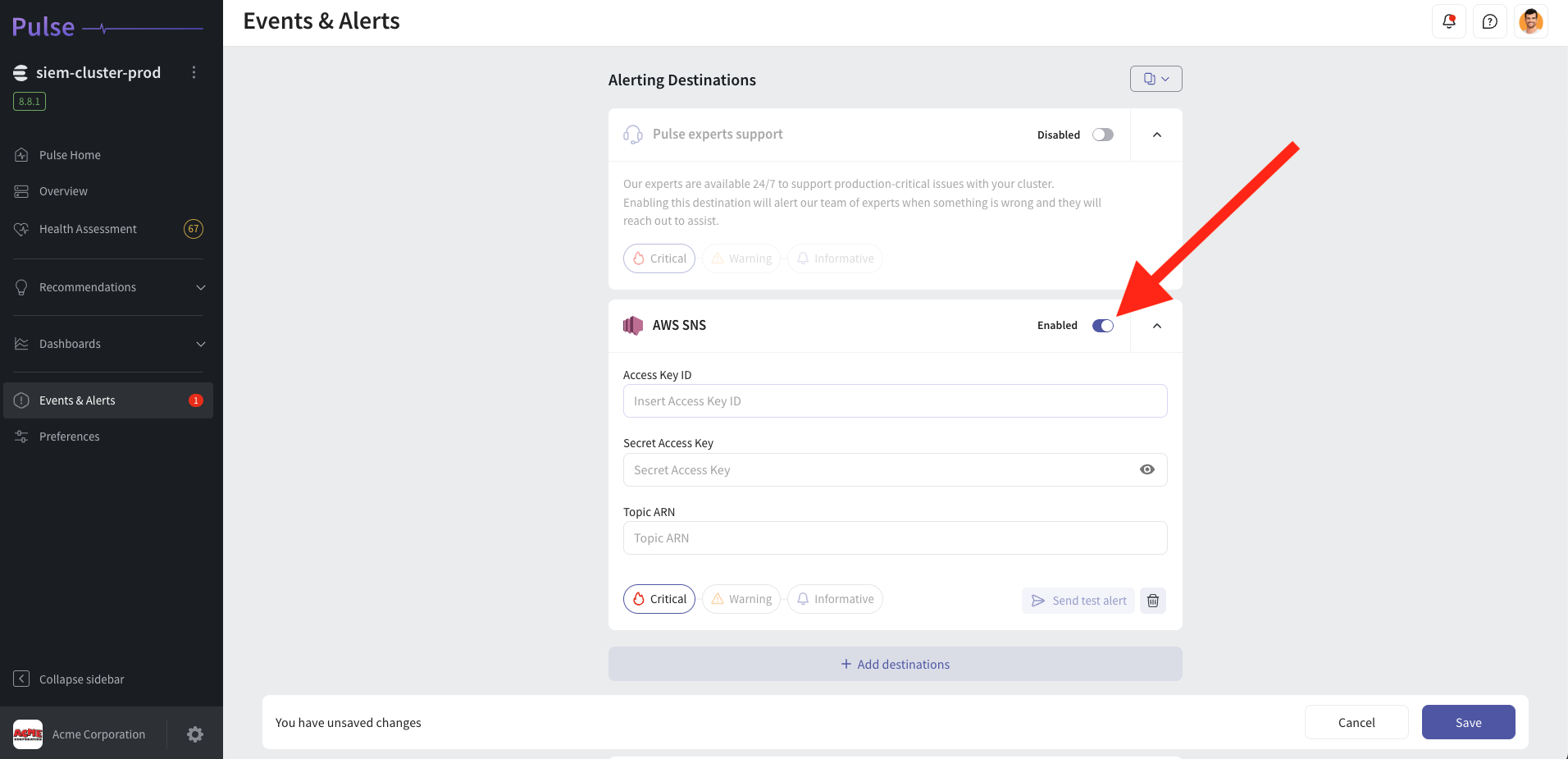This screenshot has height=759, width=1568.
Task: Click Add destinations
Action: [895, 664]
